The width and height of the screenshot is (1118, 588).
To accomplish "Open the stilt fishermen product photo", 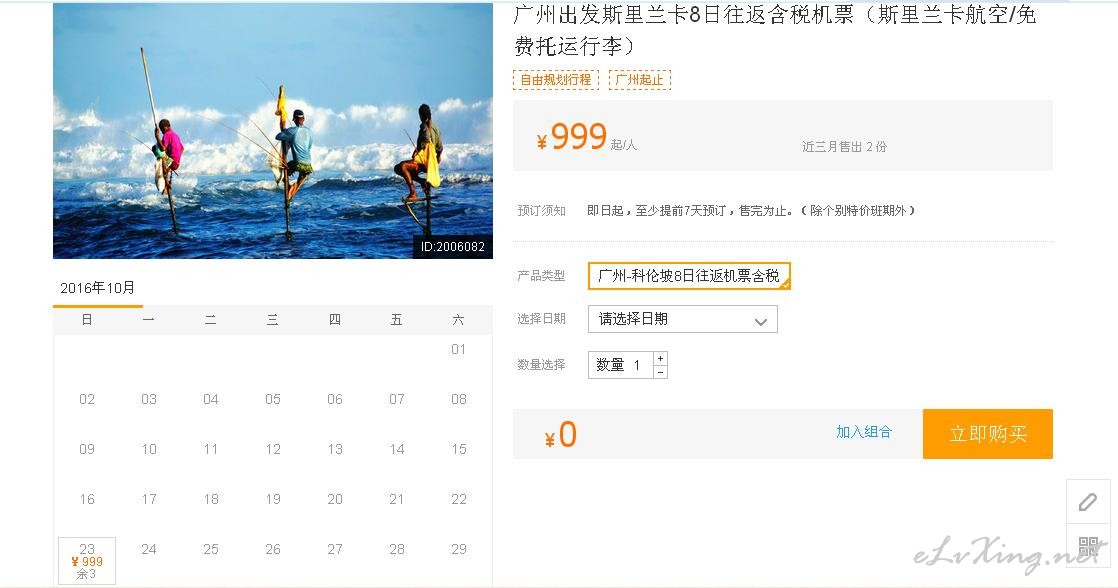I will [272, 130].
